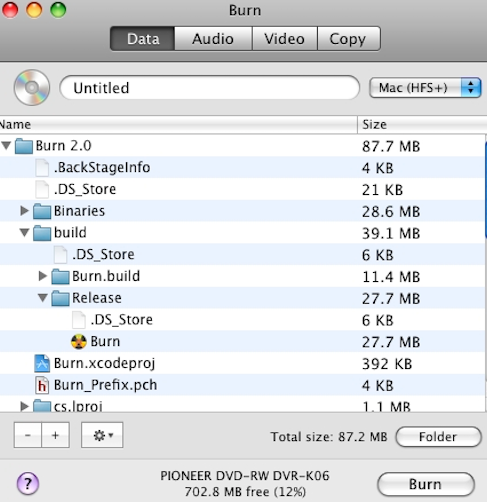Switch to the Video tab
Viewport: 487px width, 502px height.
(285, 39)
